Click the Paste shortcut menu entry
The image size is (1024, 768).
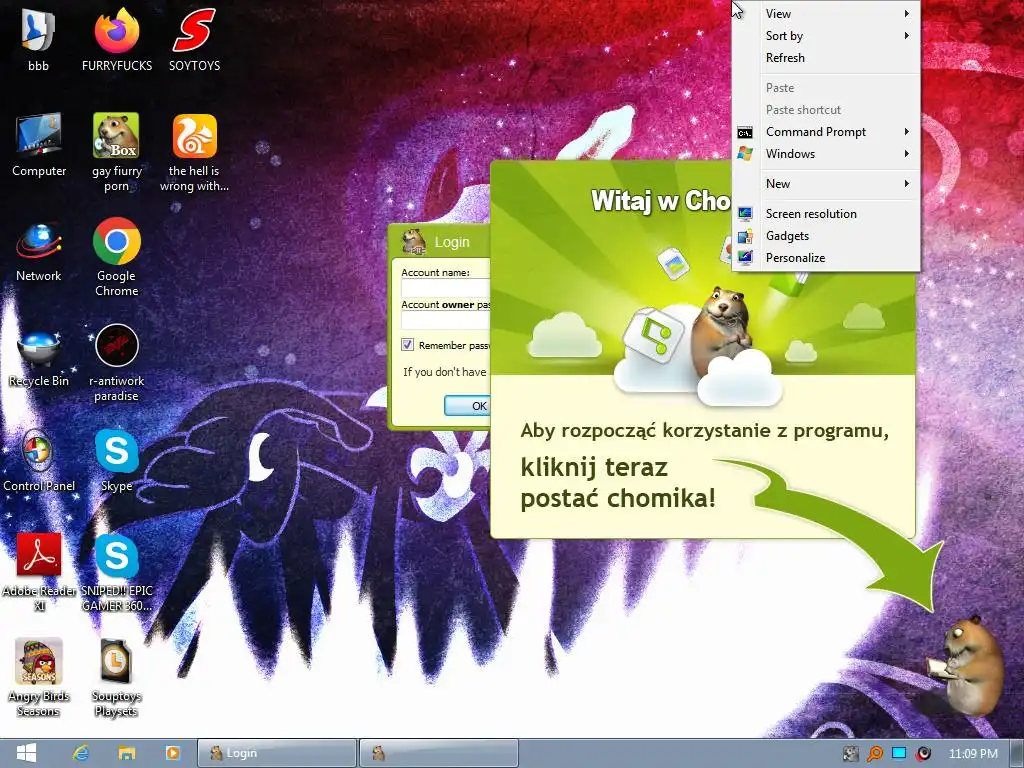[826, 110]
